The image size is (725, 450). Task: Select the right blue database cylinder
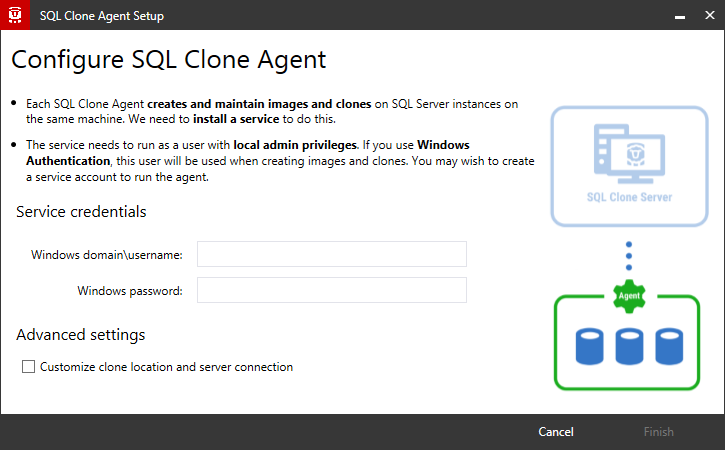coord(667,346)
